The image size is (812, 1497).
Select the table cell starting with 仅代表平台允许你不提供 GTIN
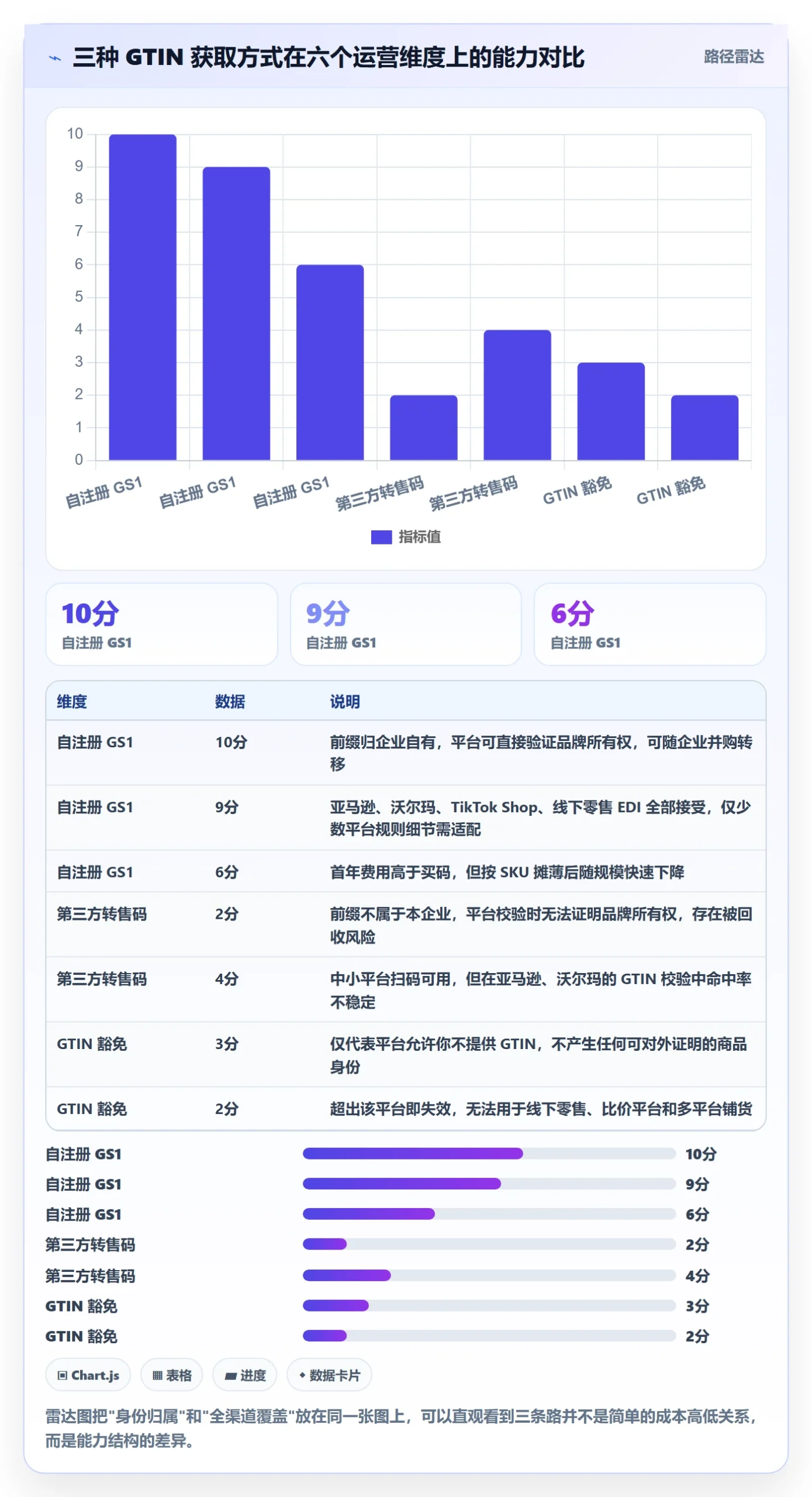click(541, 1056)
